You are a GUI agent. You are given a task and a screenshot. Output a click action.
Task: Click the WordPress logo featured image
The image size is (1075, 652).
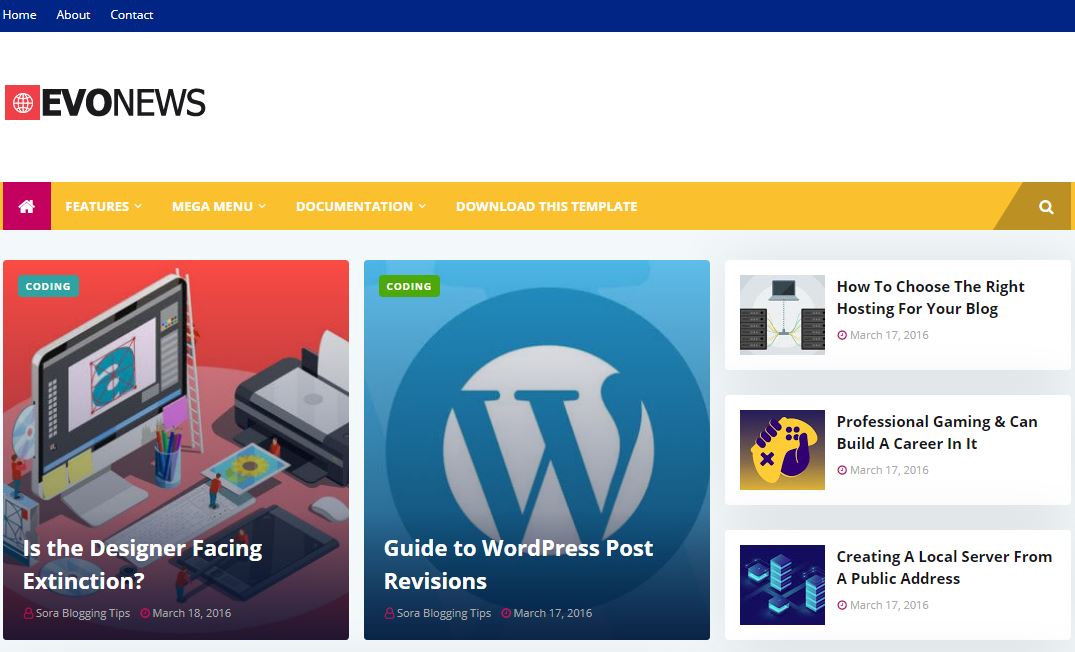coord(536,420)
